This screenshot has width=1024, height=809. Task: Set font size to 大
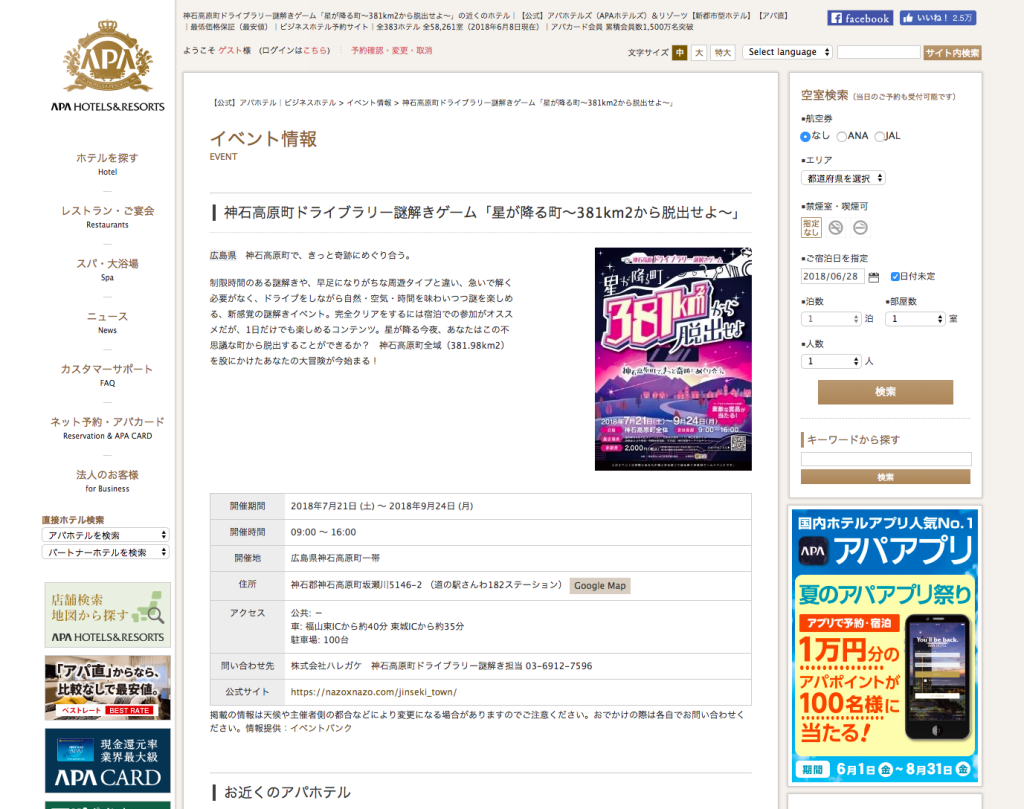tap(699, 53)
